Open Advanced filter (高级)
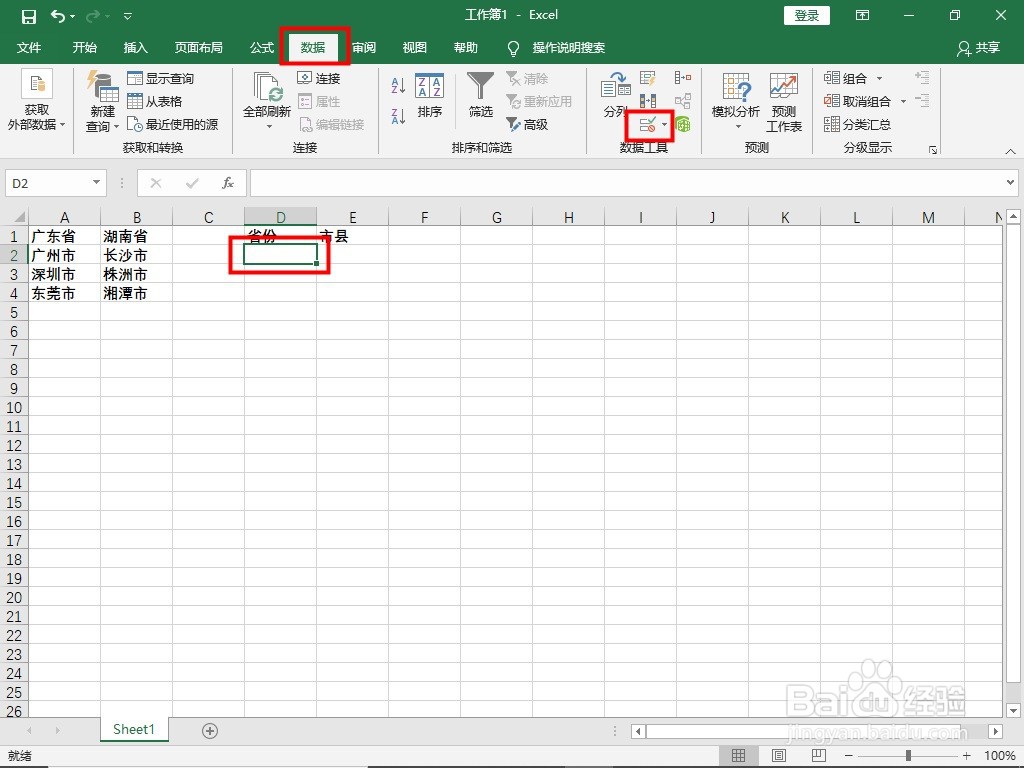The image size is (1024, 768). [527, 124]
